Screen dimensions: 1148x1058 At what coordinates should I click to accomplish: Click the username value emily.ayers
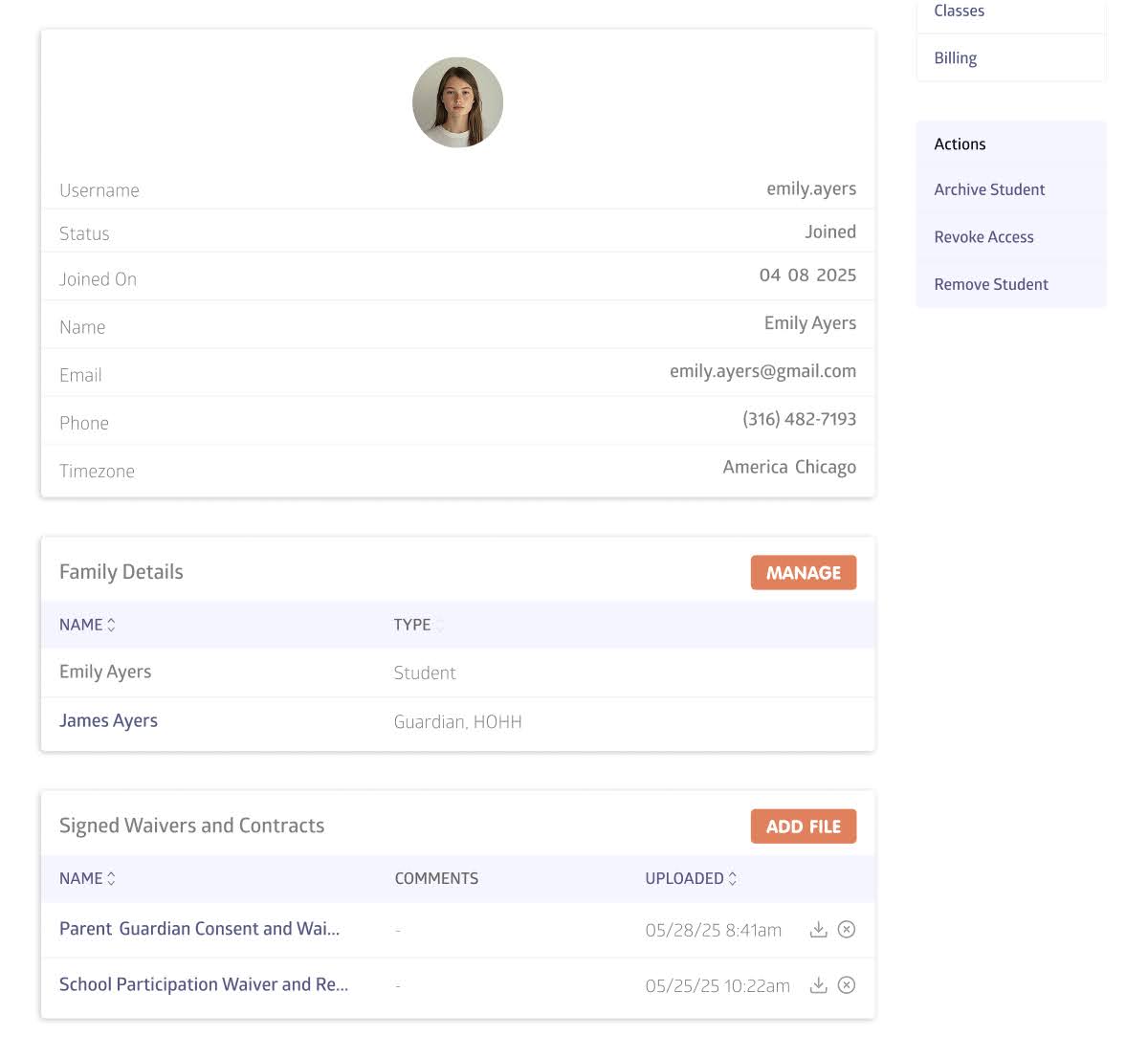tap(811, 189)
